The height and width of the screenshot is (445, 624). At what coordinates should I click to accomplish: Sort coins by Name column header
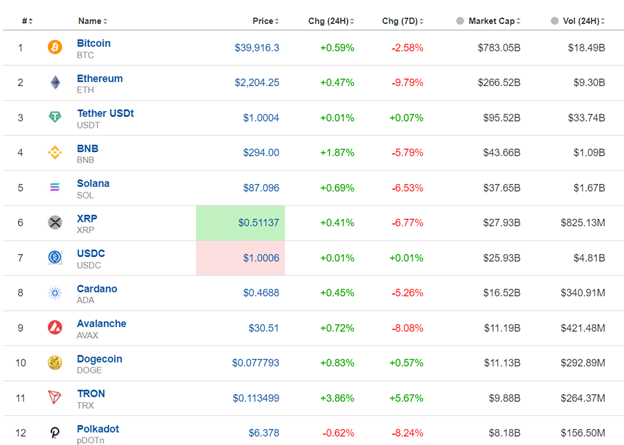pos(91,20)
